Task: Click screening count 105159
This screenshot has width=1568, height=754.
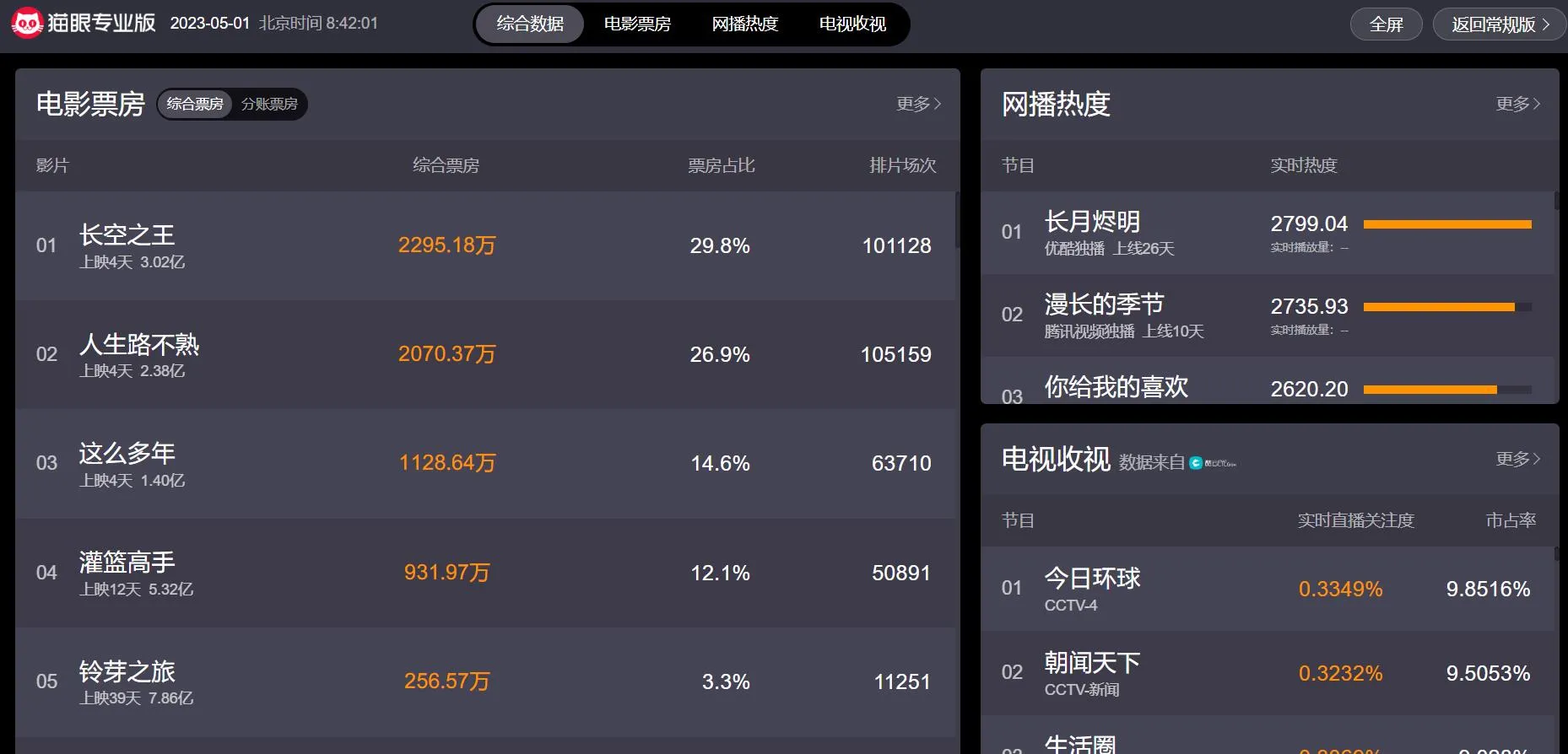Action: point(896,354)
